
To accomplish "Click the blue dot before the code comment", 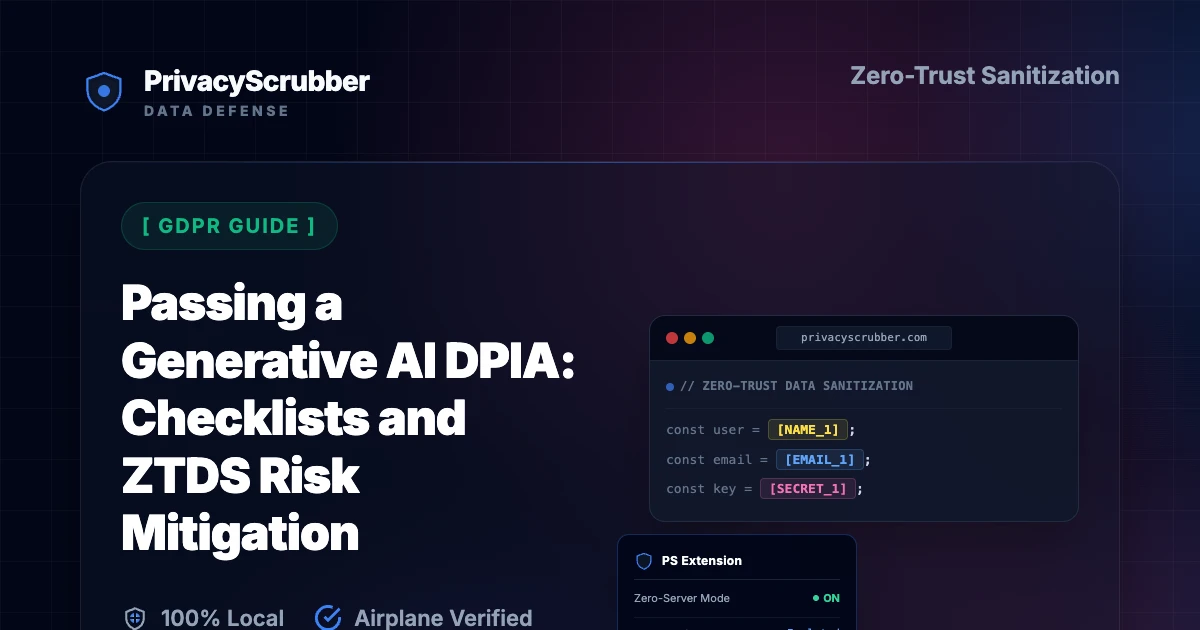I will pyautogui.click(x=670, y=386).
